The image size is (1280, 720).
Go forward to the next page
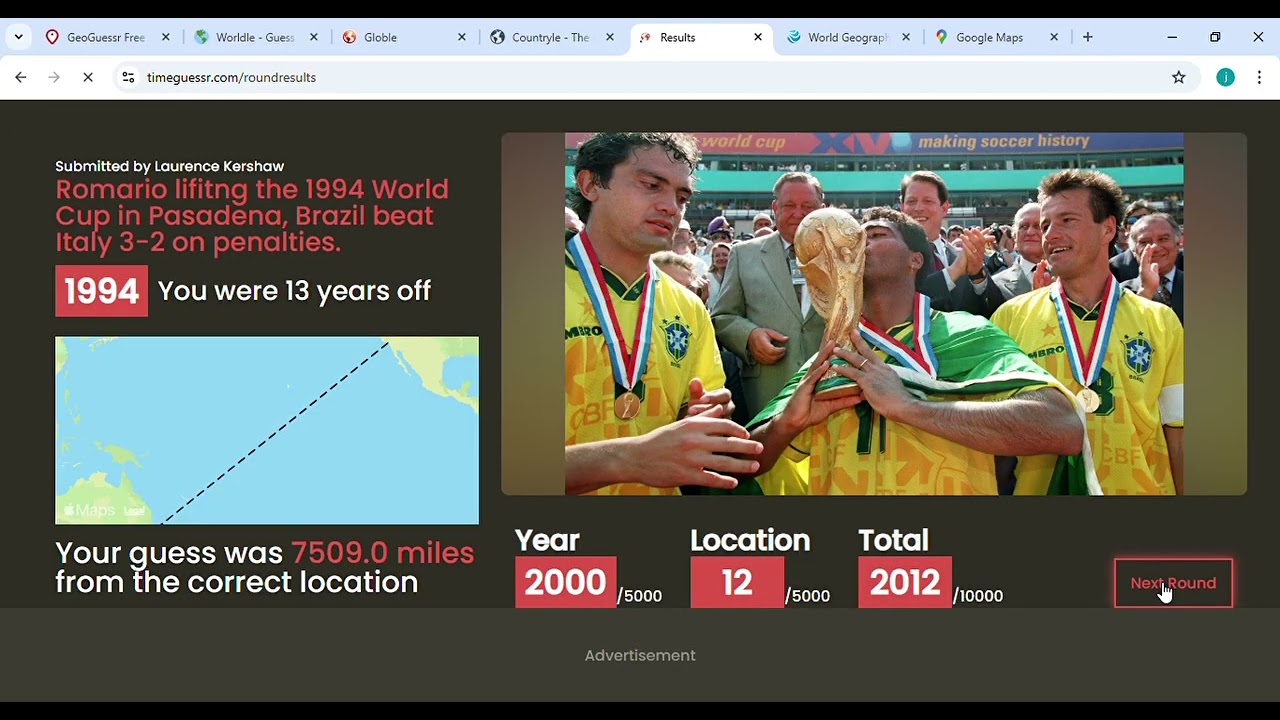pos(54,77)
